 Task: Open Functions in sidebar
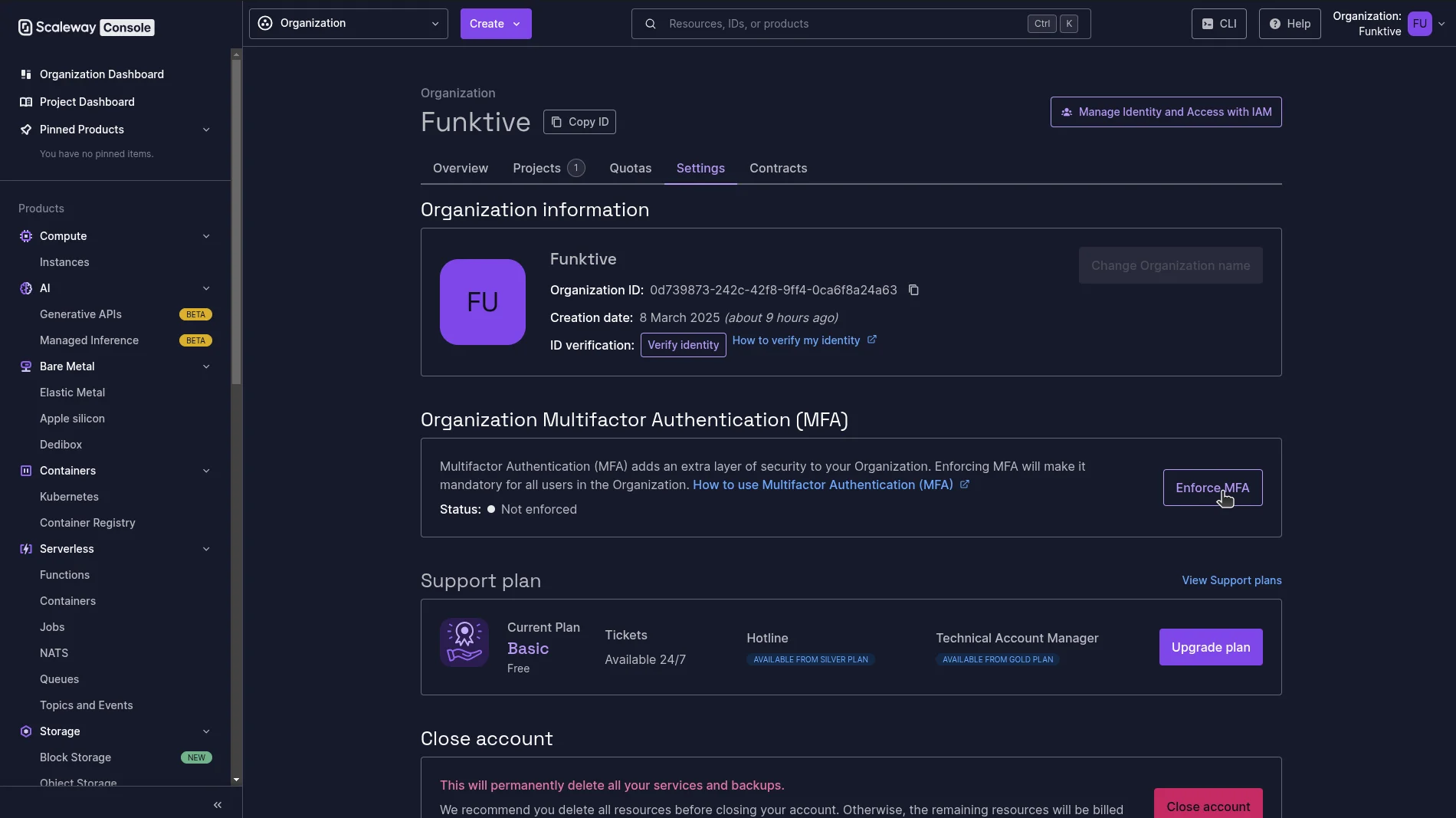[64, 575]
